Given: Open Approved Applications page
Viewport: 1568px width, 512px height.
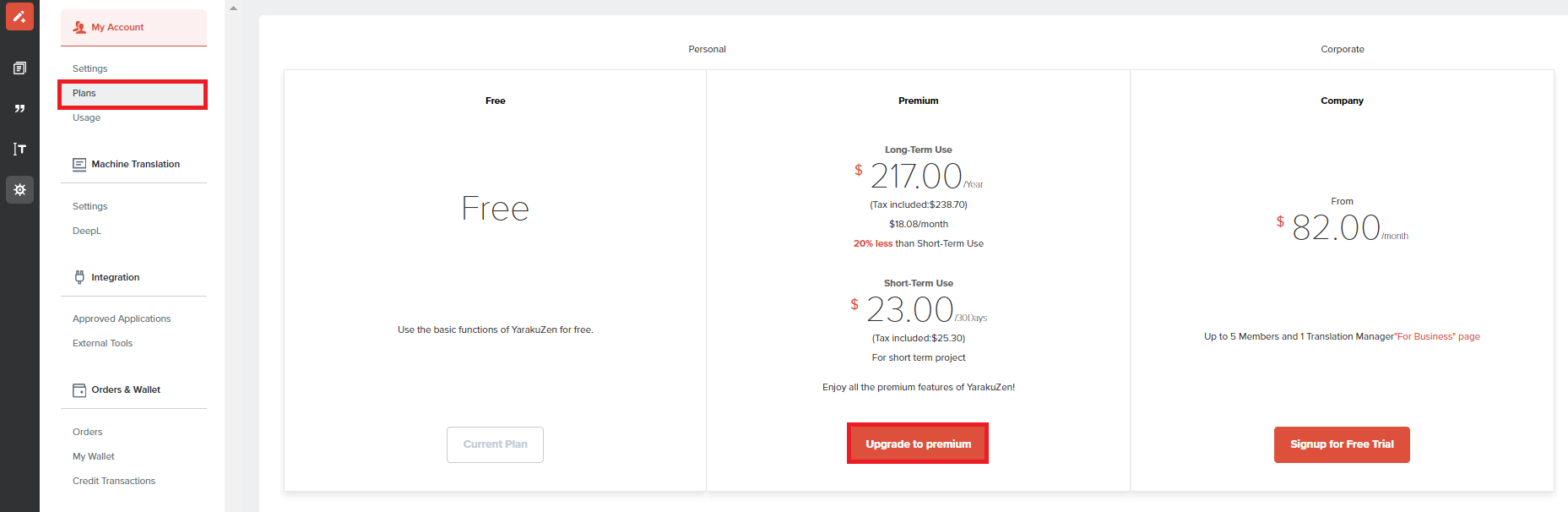Looking at the screenshot, I should pos(122,319).
